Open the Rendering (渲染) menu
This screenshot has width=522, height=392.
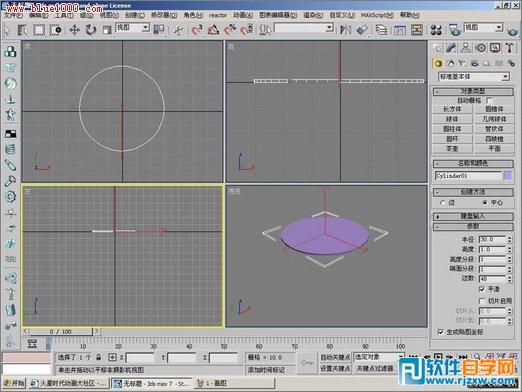[313, 15]
